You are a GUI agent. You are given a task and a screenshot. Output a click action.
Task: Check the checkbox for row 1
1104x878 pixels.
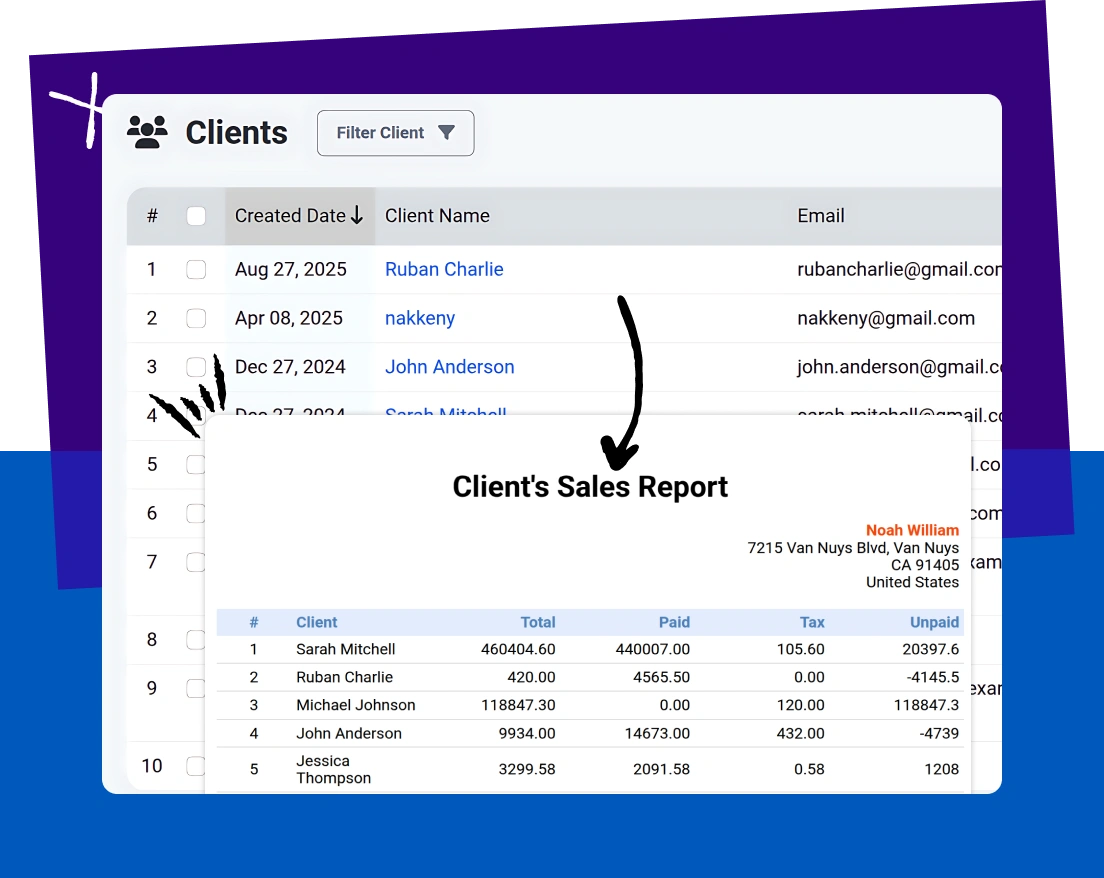tap(196, 269)
